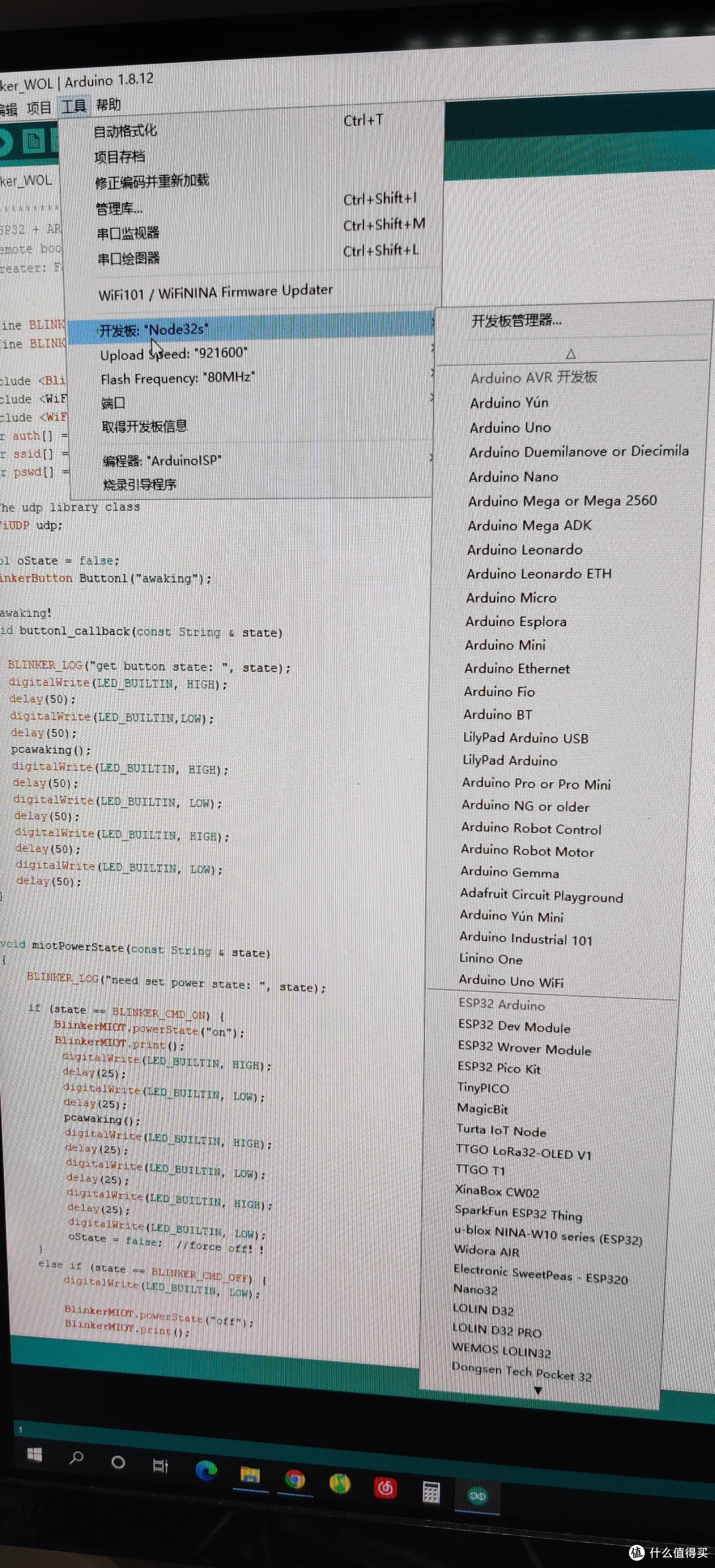
Task: Open the Windows Start menu
Action: click(x=34, y=1455)
